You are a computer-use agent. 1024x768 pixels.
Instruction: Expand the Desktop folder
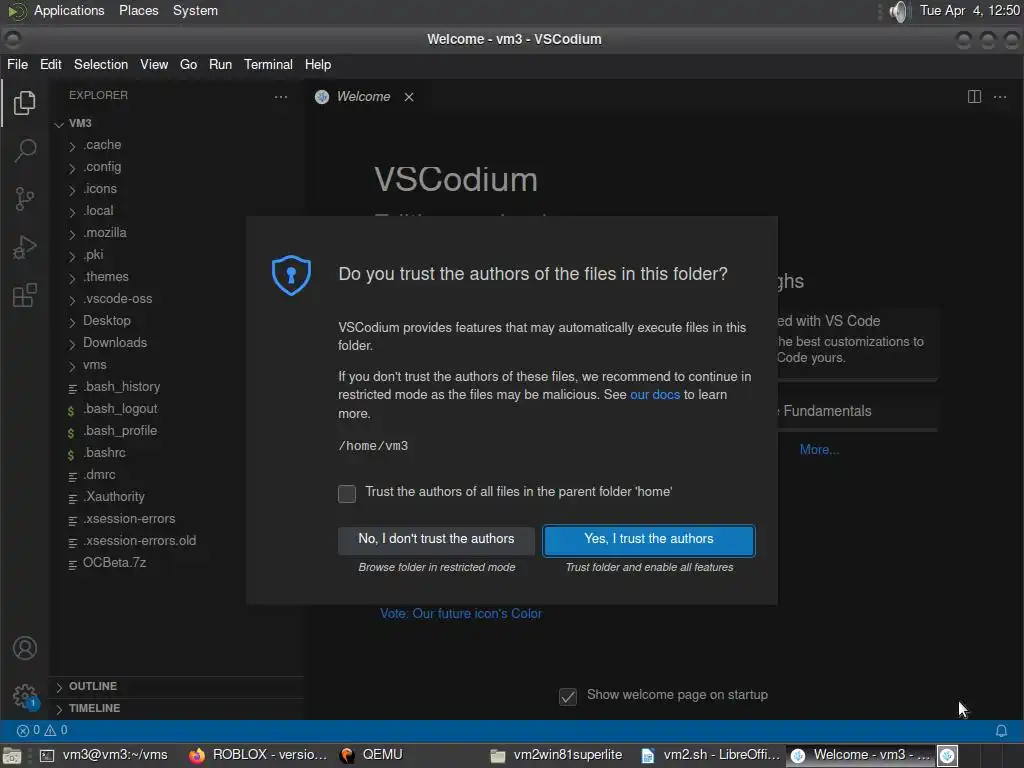[x=106, y=321]
